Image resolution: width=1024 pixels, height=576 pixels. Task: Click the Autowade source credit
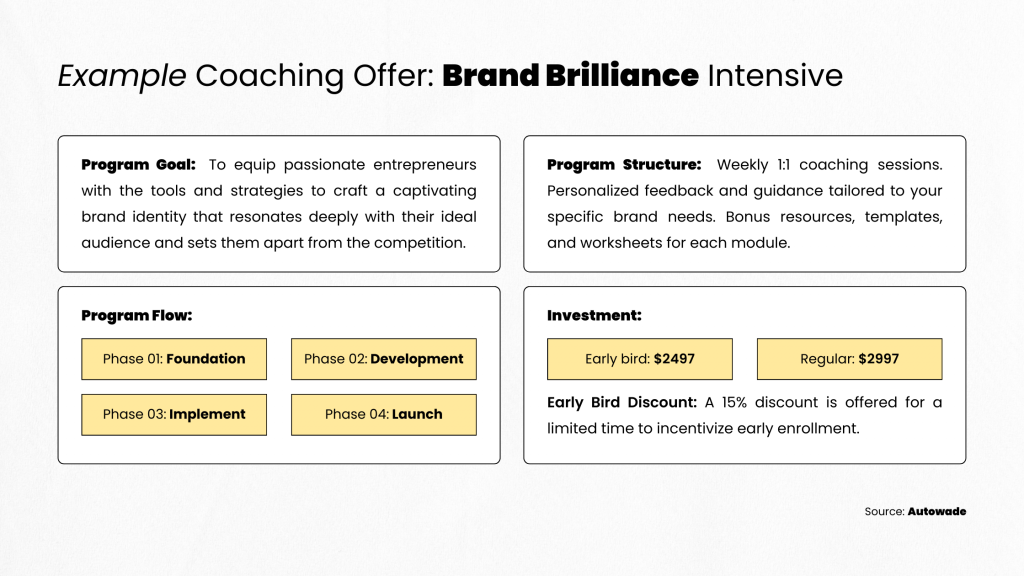coord(937,511)
